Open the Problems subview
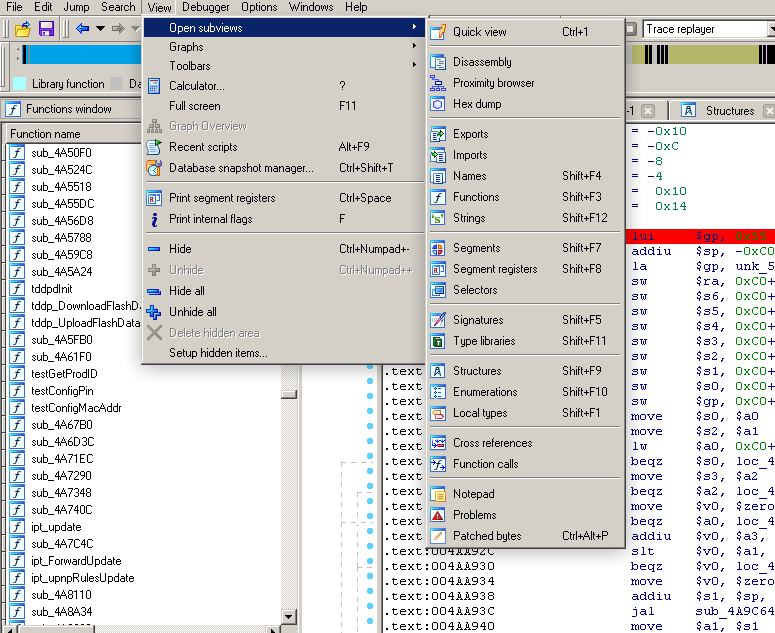 click(x=525, y=515)
